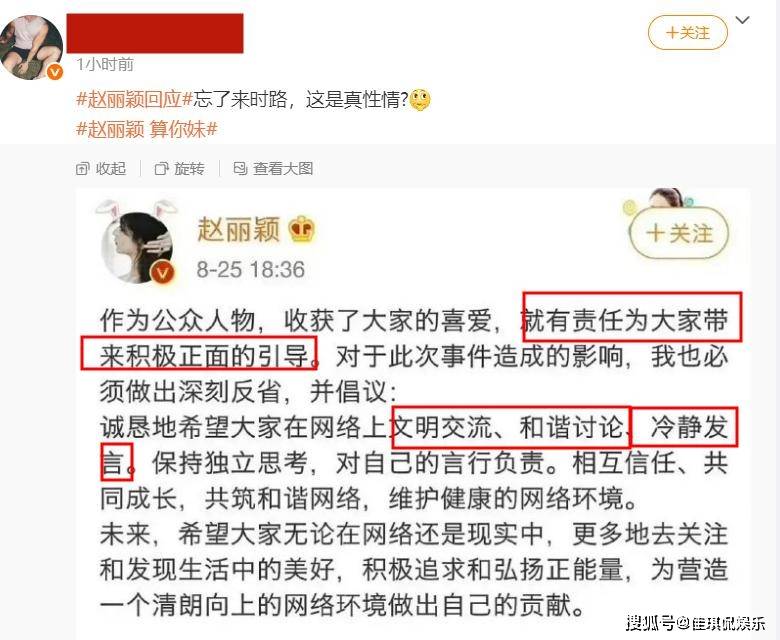The height and width of the screenshot is (640, 780).
Task: Click the poster's profile avatar
Action: (x=32, y=47)
